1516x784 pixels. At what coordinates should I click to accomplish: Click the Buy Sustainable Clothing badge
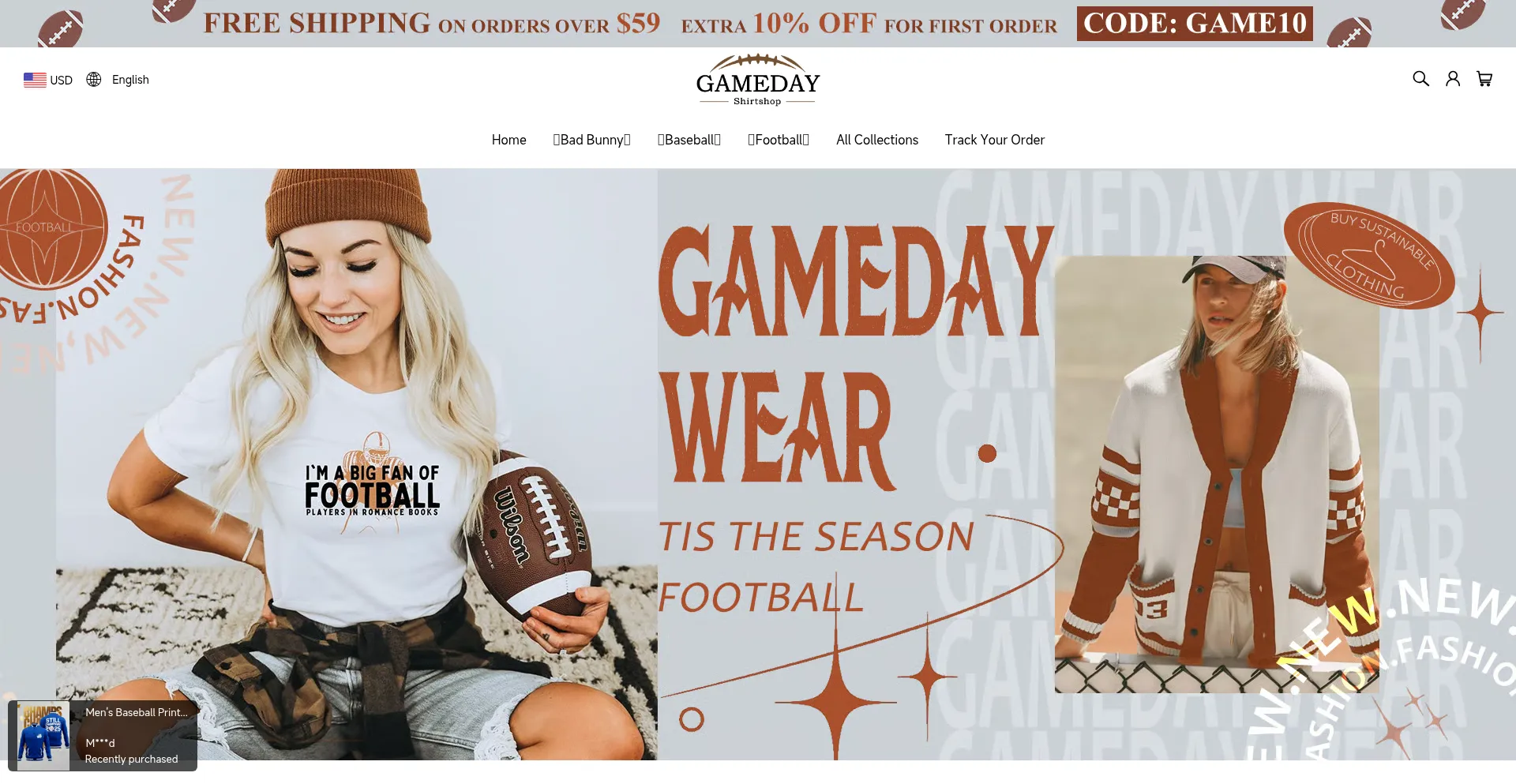1369,255
